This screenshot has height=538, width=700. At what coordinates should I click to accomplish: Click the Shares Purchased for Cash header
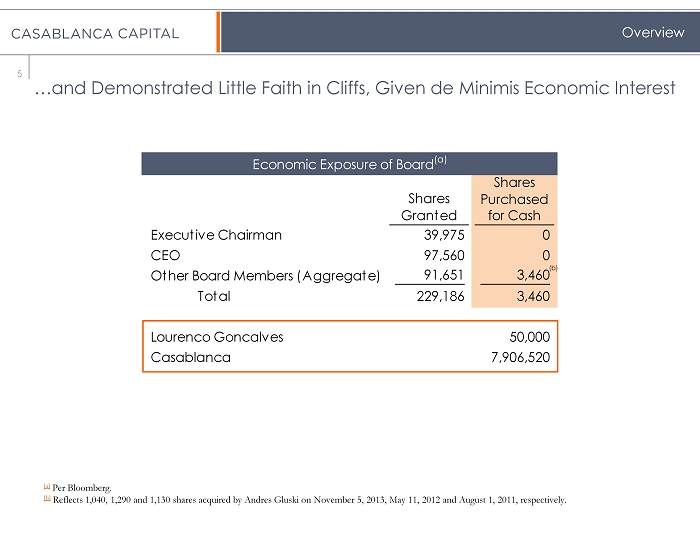coord(514,199)
